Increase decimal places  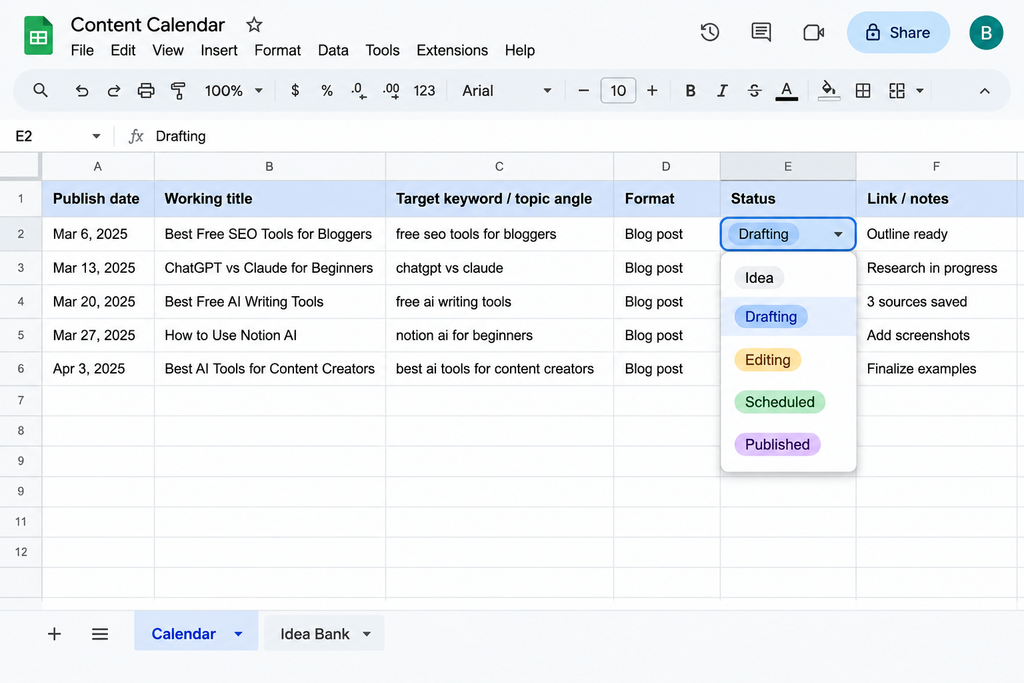point(391,91)
